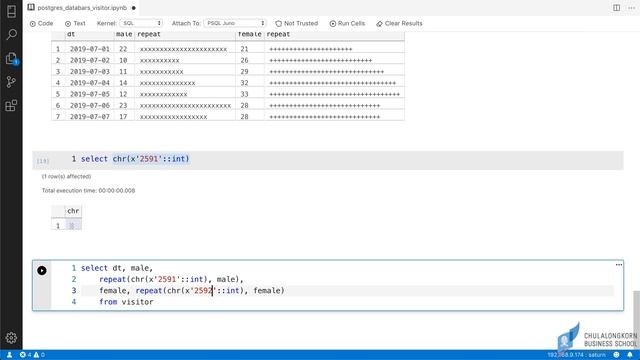Click row number 3 in results table
Screen dimensions: 640x360
[58, 71]
